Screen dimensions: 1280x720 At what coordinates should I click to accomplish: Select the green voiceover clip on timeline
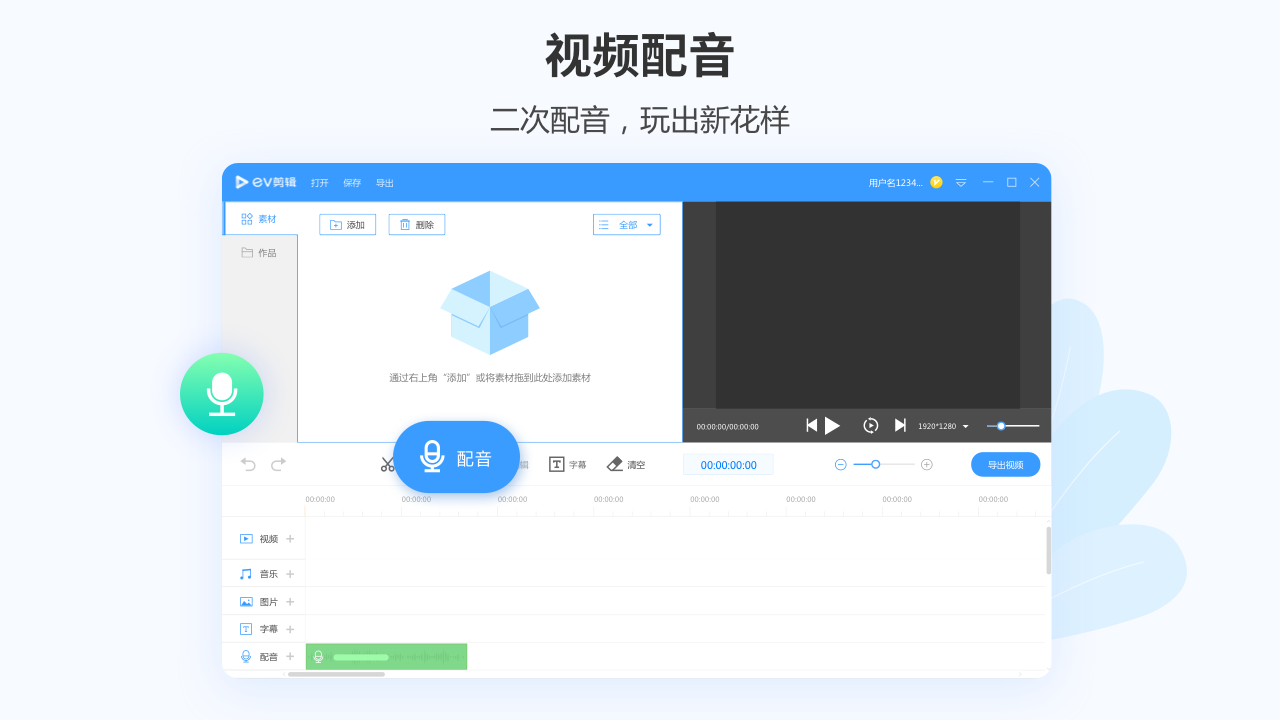pyautogui.click(x=386, y=656)
